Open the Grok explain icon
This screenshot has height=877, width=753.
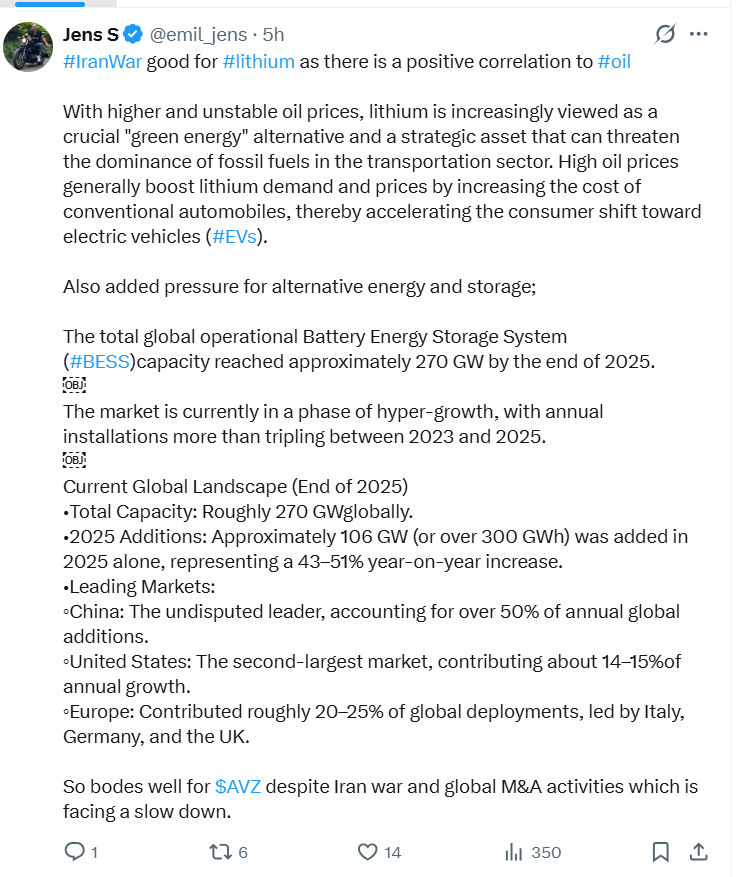click(x=665, y=35)
